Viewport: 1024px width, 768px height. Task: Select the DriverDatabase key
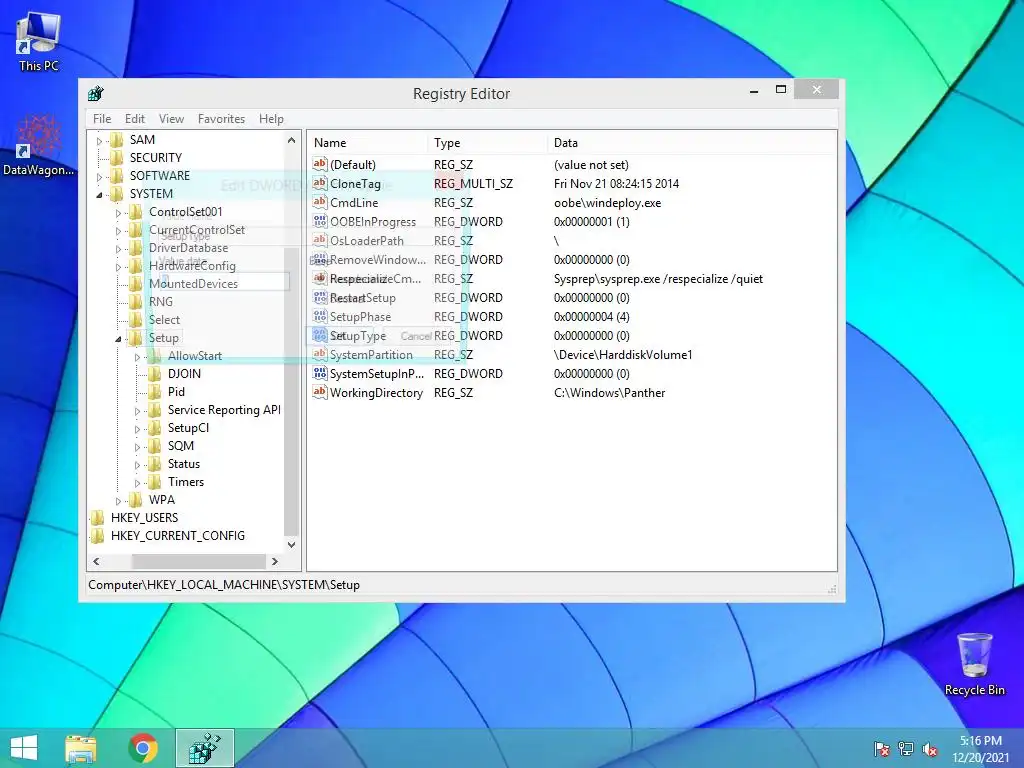point(188,248)
